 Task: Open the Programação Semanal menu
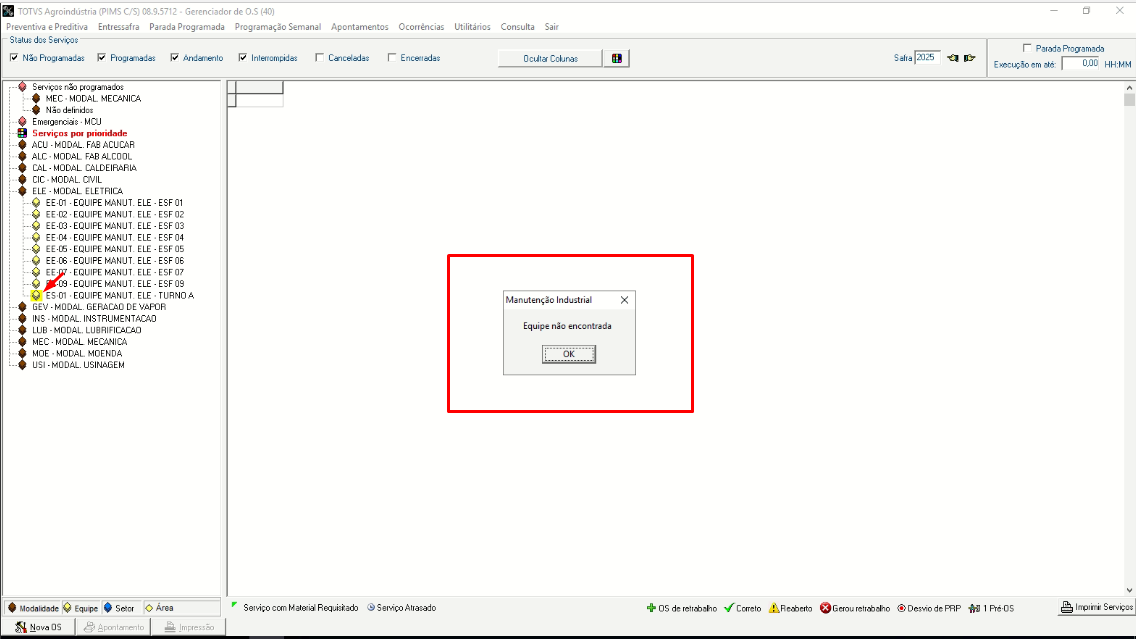(x=277, y=27)
